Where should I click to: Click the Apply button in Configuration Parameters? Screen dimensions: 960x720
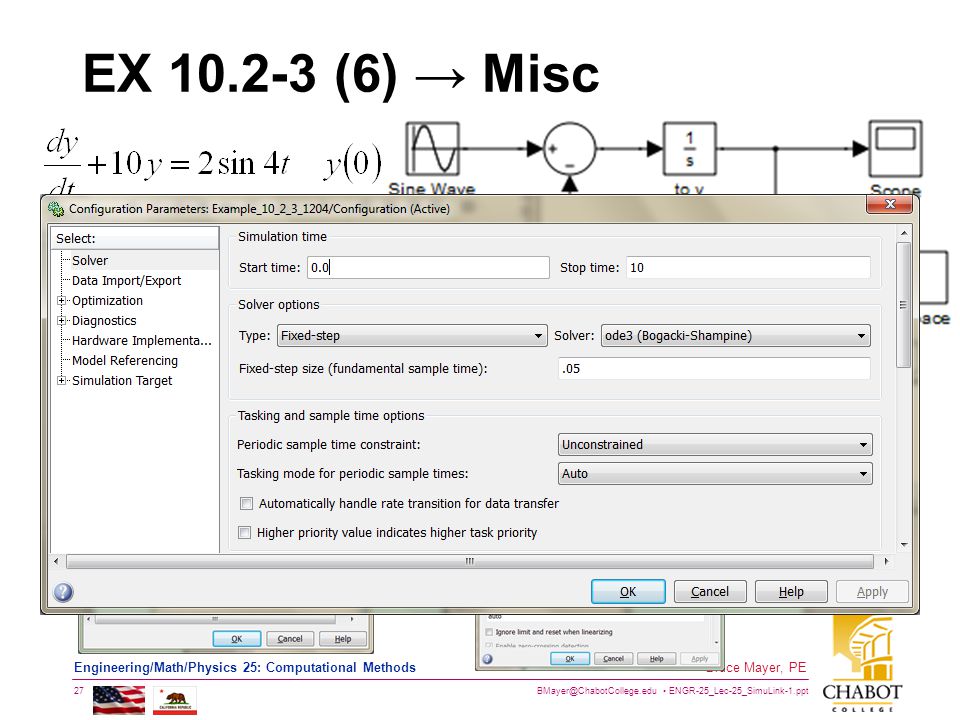872,591
